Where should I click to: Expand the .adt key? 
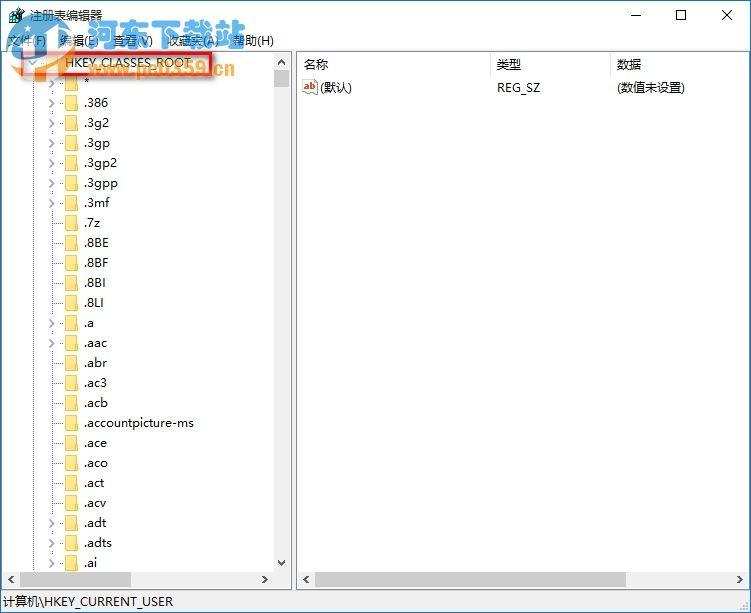point(51,523)
